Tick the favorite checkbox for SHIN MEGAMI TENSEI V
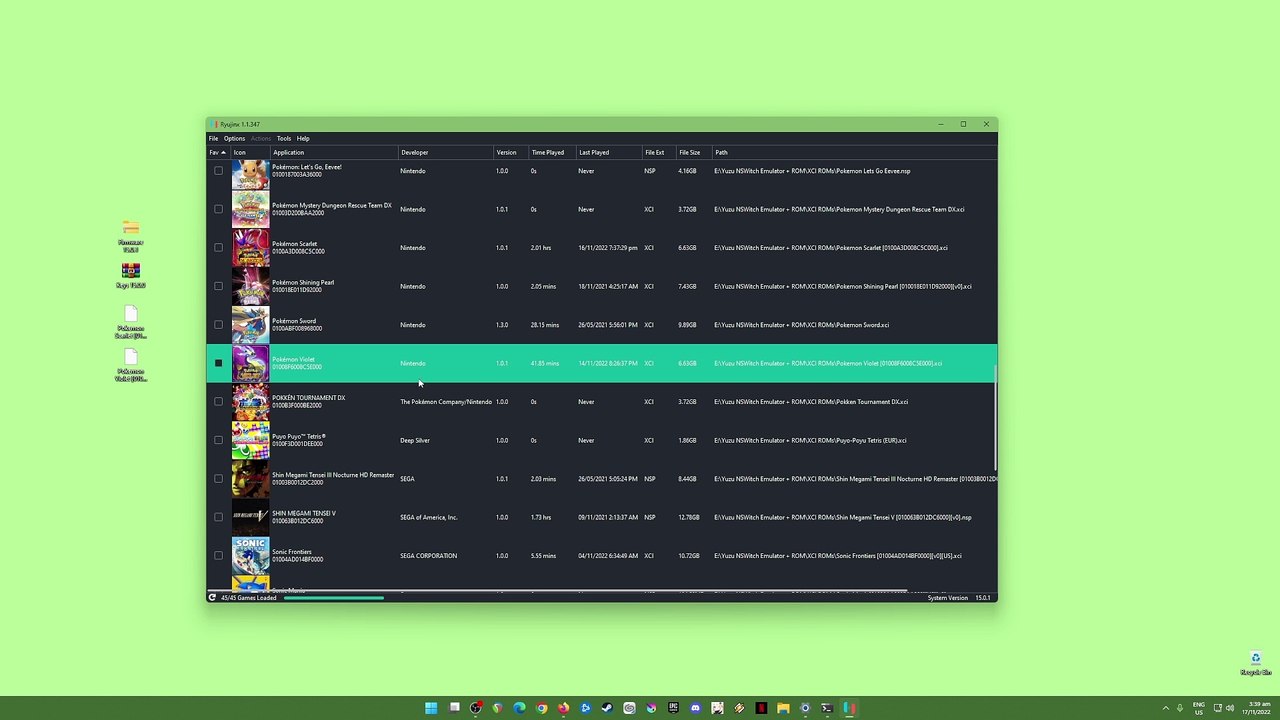 pyautogui.click(x=218, y=517)
